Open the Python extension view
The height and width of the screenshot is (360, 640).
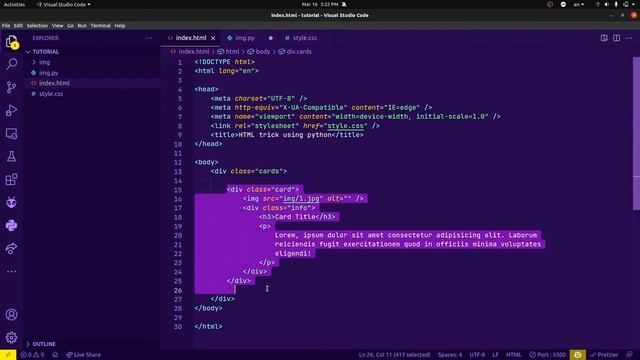click(x=11, y=225)
